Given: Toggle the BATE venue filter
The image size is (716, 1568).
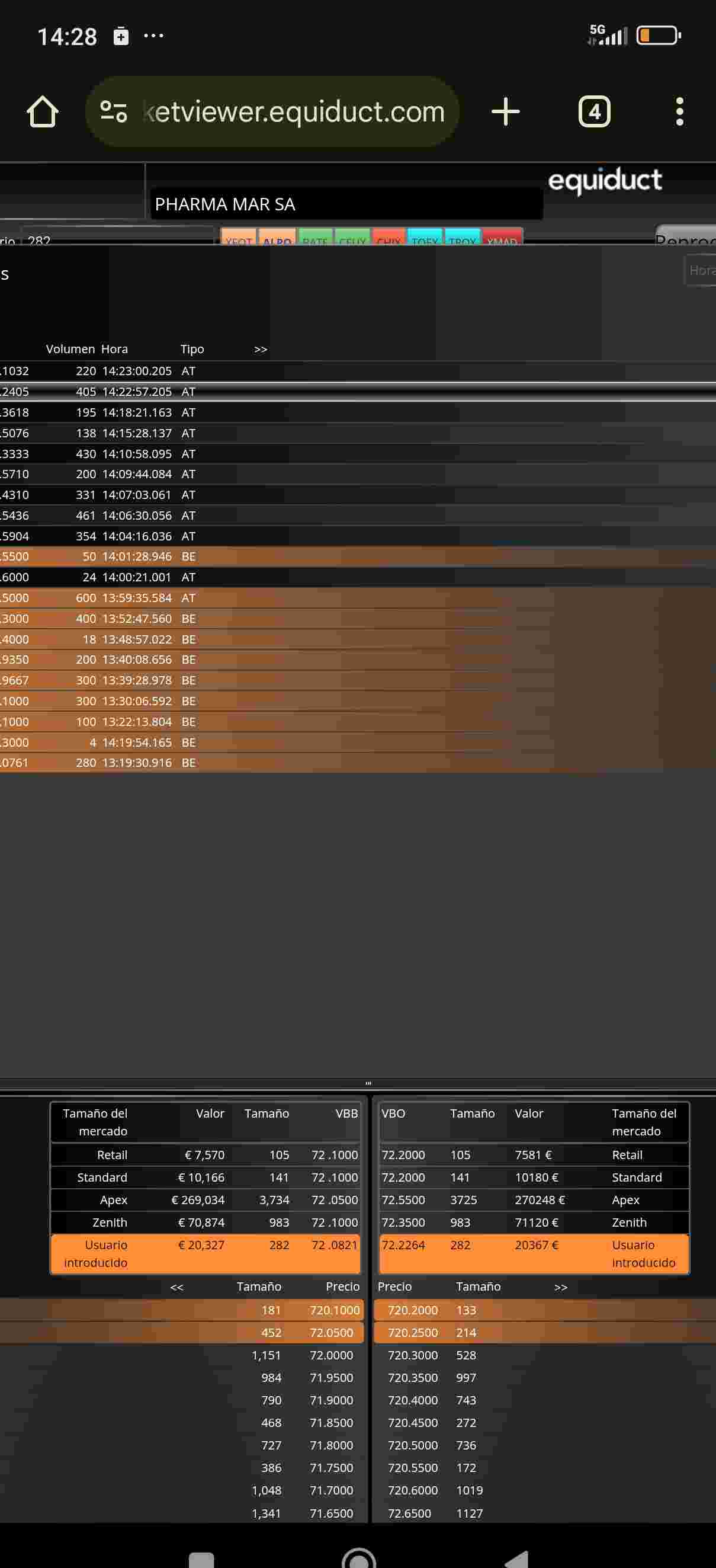Looking at the screenshot, I should pyautogui.click(x=314, y=238).
